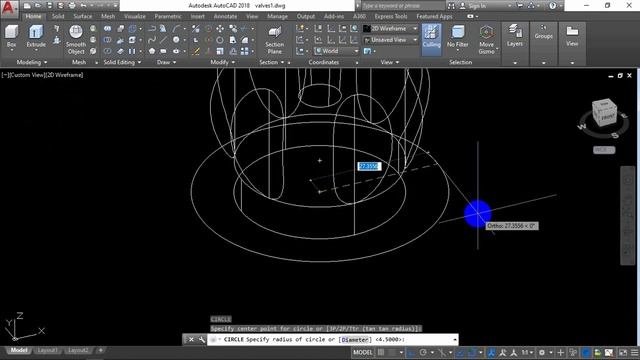Click the 2D Wireframe viewport label
This screenshot has height=360, width=640.
[64, 75]
